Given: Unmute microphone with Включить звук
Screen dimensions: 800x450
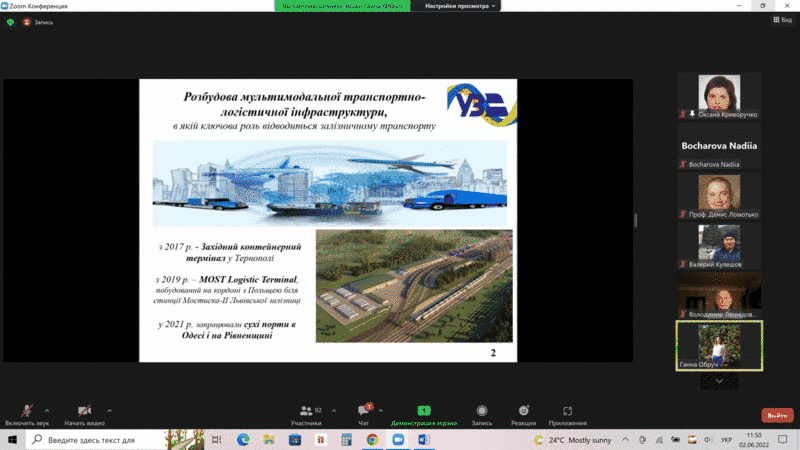Looking at the screenshot, I should (x=28, y=412).
